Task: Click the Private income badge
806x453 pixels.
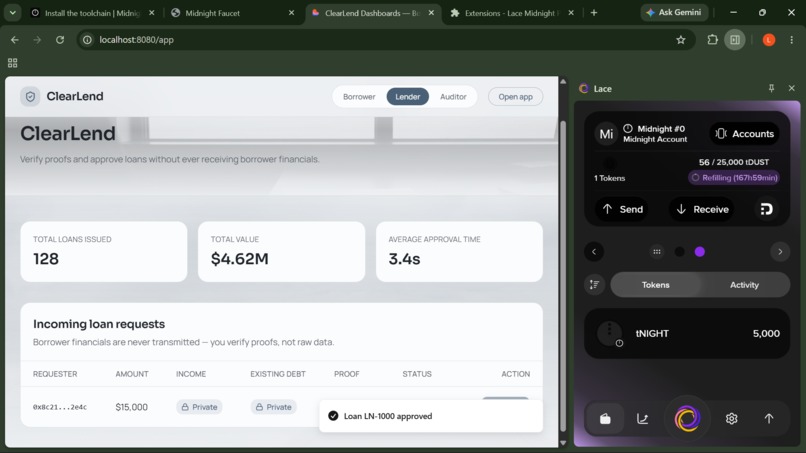Action: [199, 407]
